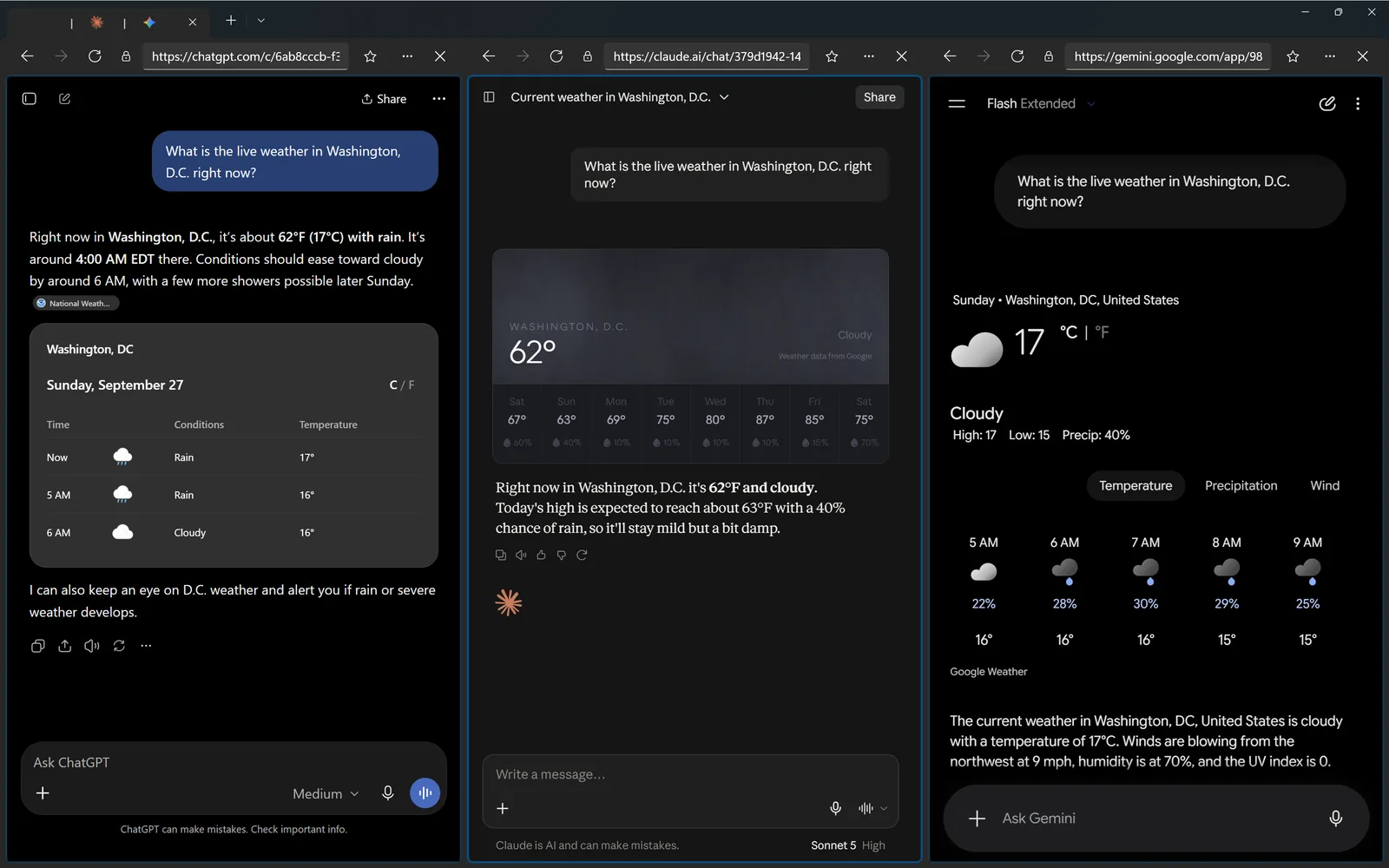Copy the ChatGPT response

pos(37,646)
